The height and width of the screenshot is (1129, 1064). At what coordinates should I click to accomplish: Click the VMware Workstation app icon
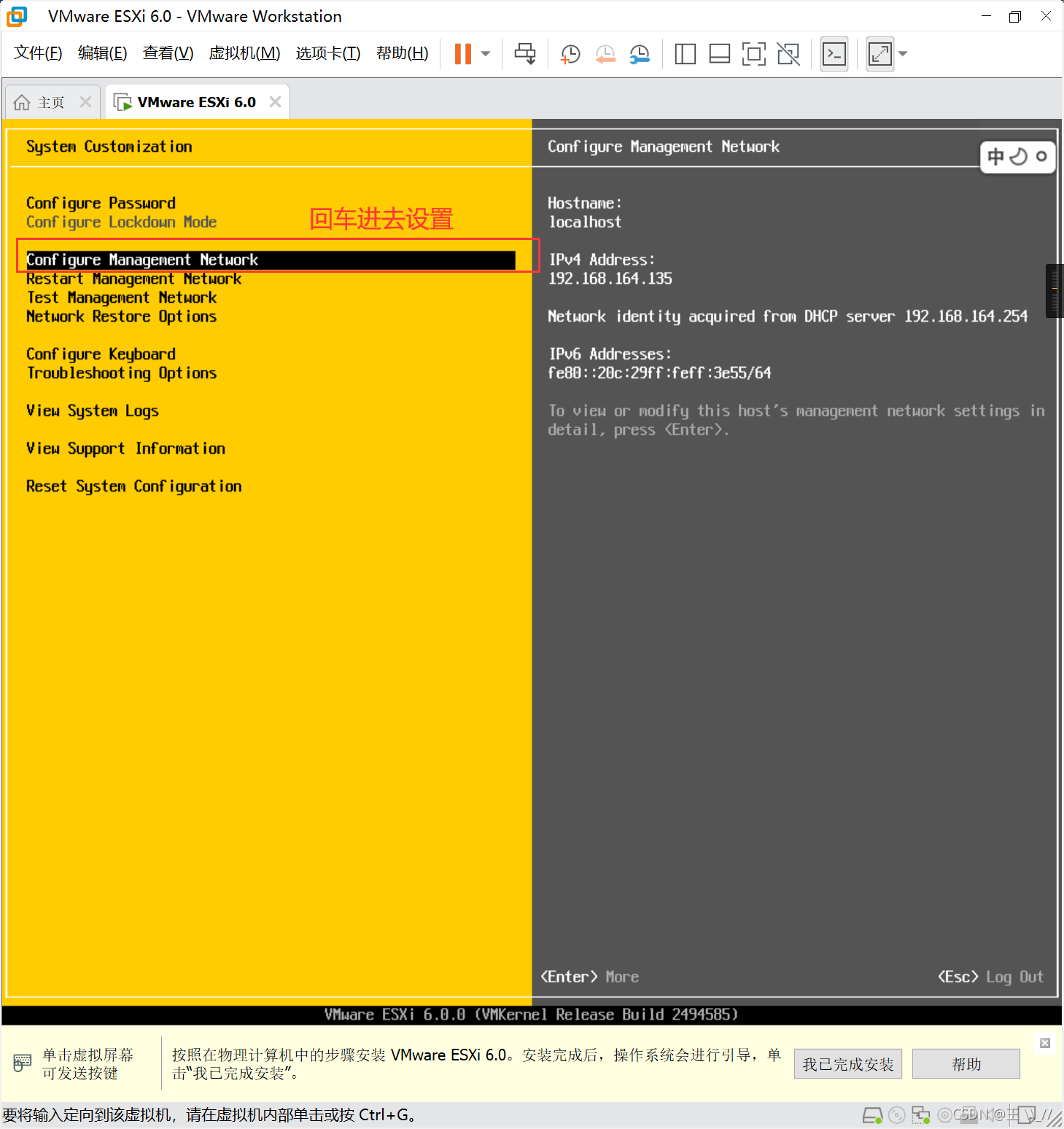17,16
